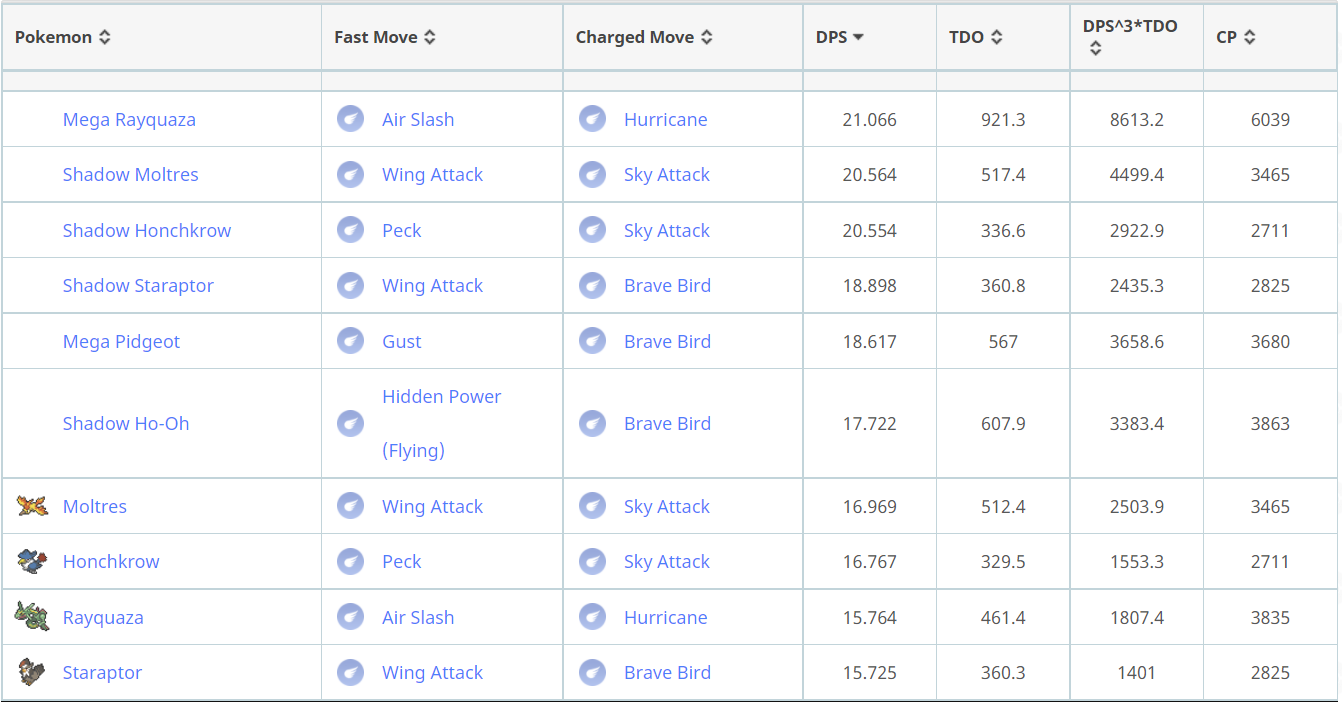Click Flying-type icon beside Mega Pidgeot's Gust

coord(350,341)
